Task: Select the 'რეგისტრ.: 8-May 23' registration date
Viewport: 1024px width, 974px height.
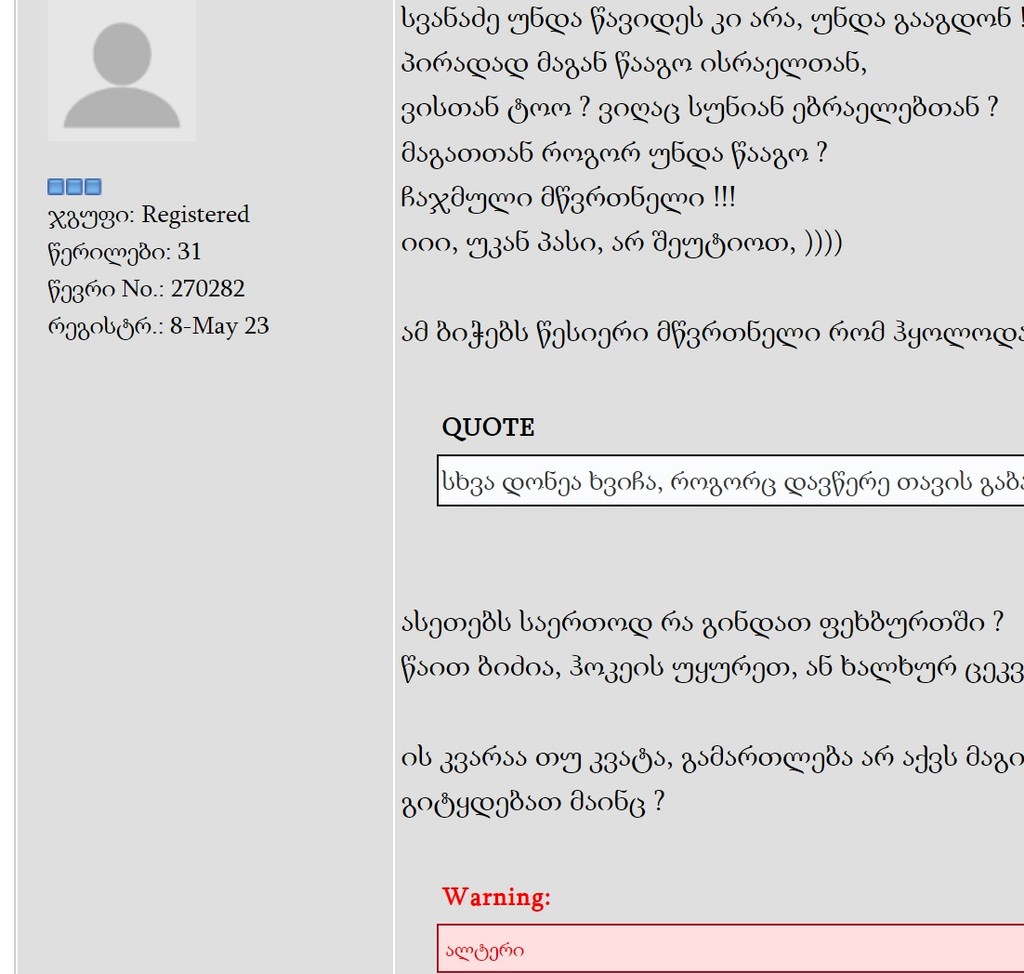Action: pos(158,326)
